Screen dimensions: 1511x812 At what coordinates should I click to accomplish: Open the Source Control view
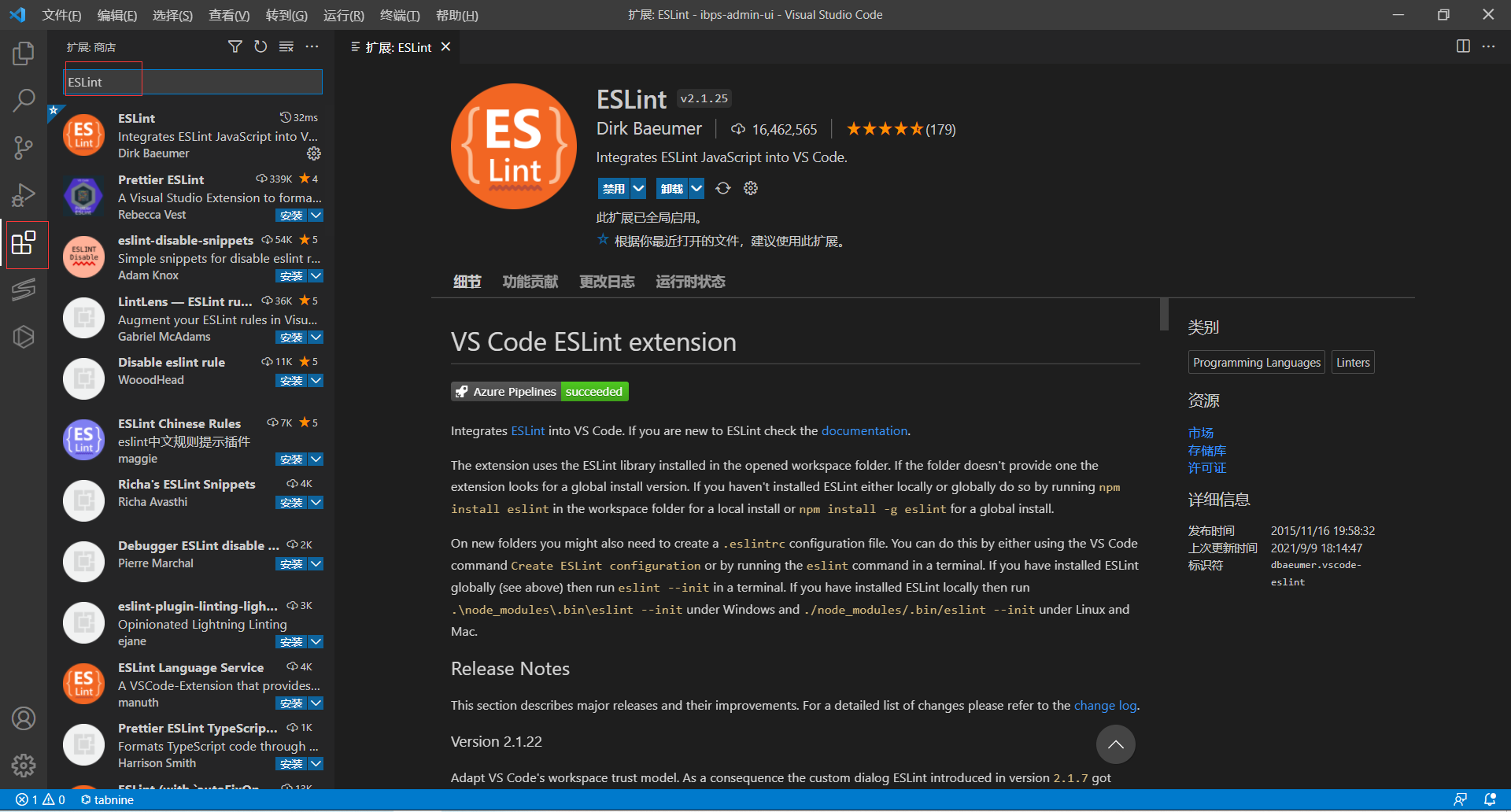click(x=24, y=147)
